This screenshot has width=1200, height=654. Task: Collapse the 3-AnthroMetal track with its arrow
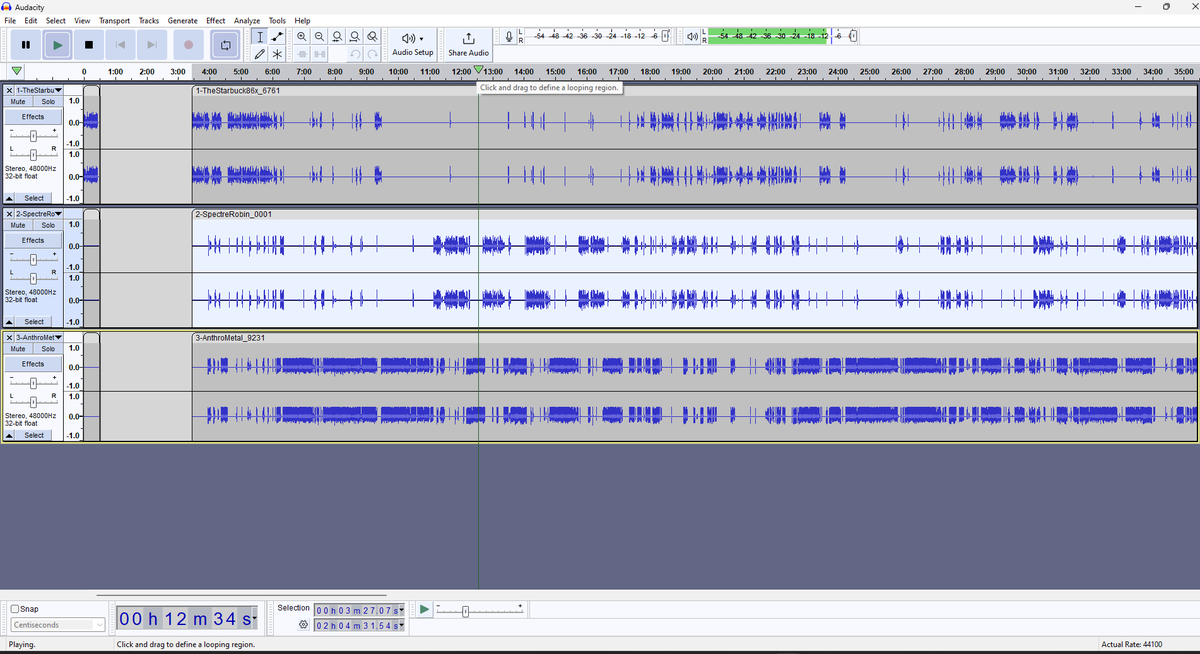(x=10, y=435)
